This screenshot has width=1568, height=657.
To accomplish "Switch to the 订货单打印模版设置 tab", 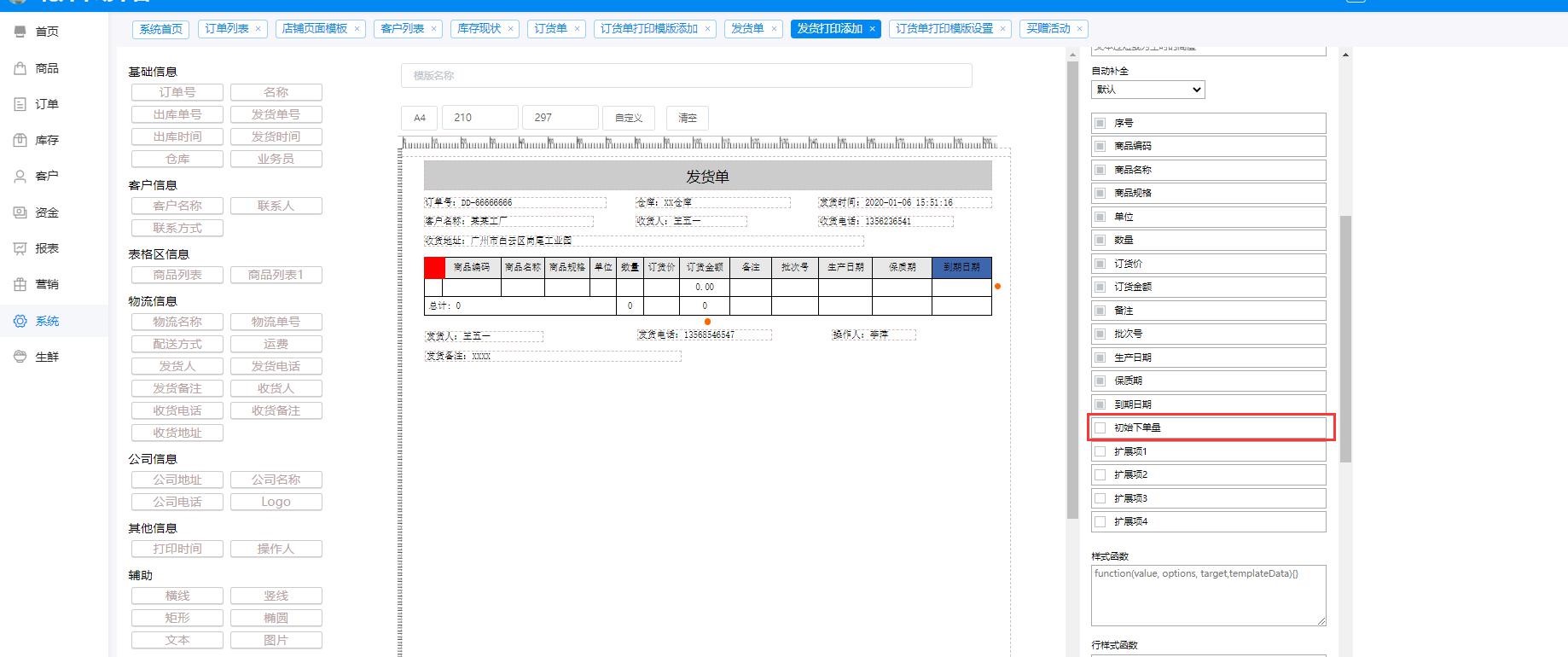I will point(944,29).
